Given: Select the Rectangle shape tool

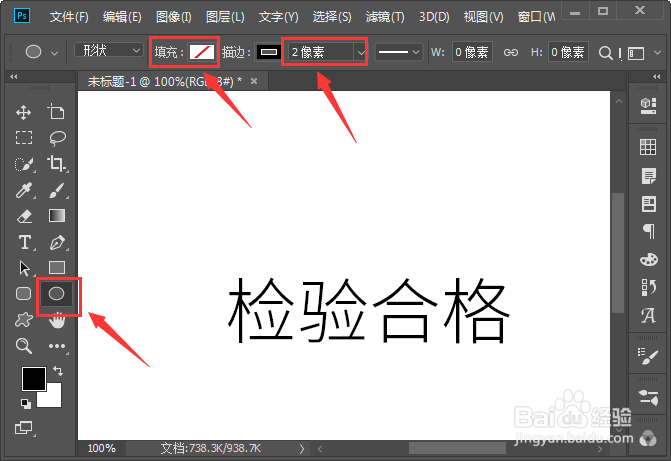Looking at the screenshot, I should click(x=57, y=268).
